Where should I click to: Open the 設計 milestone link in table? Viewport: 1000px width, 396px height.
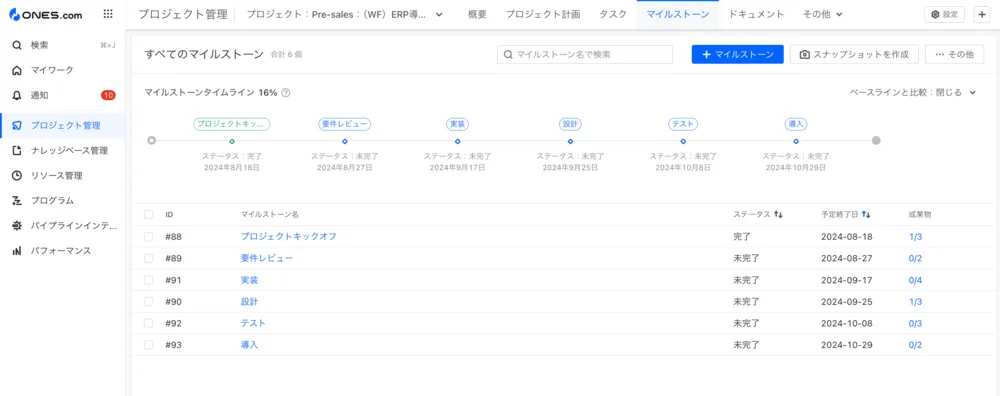(249, 302)
